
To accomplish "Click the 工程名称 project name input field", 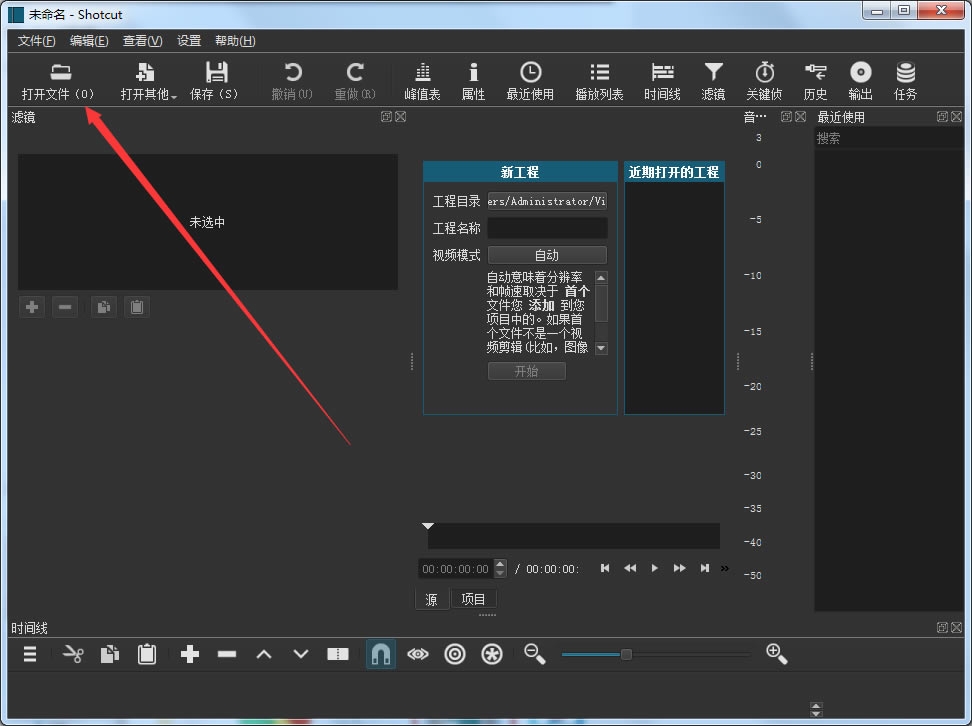I will coord(546,227).
